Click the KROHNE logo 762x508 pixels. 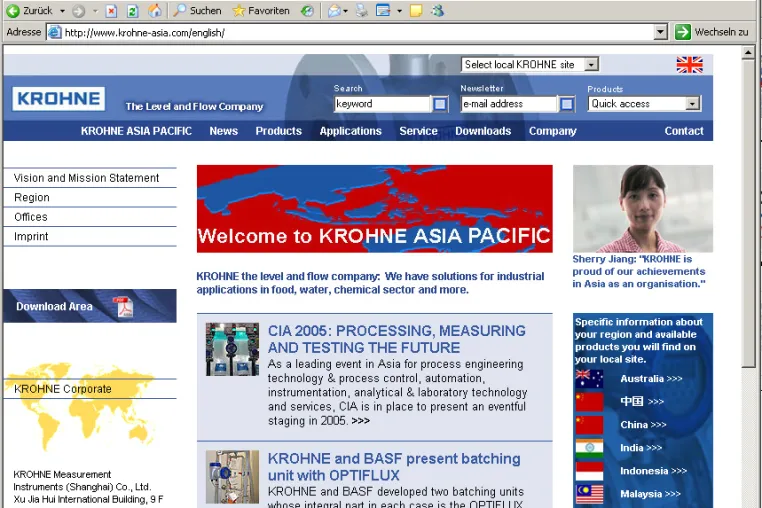pyautogui.click(x=58, y=99)
